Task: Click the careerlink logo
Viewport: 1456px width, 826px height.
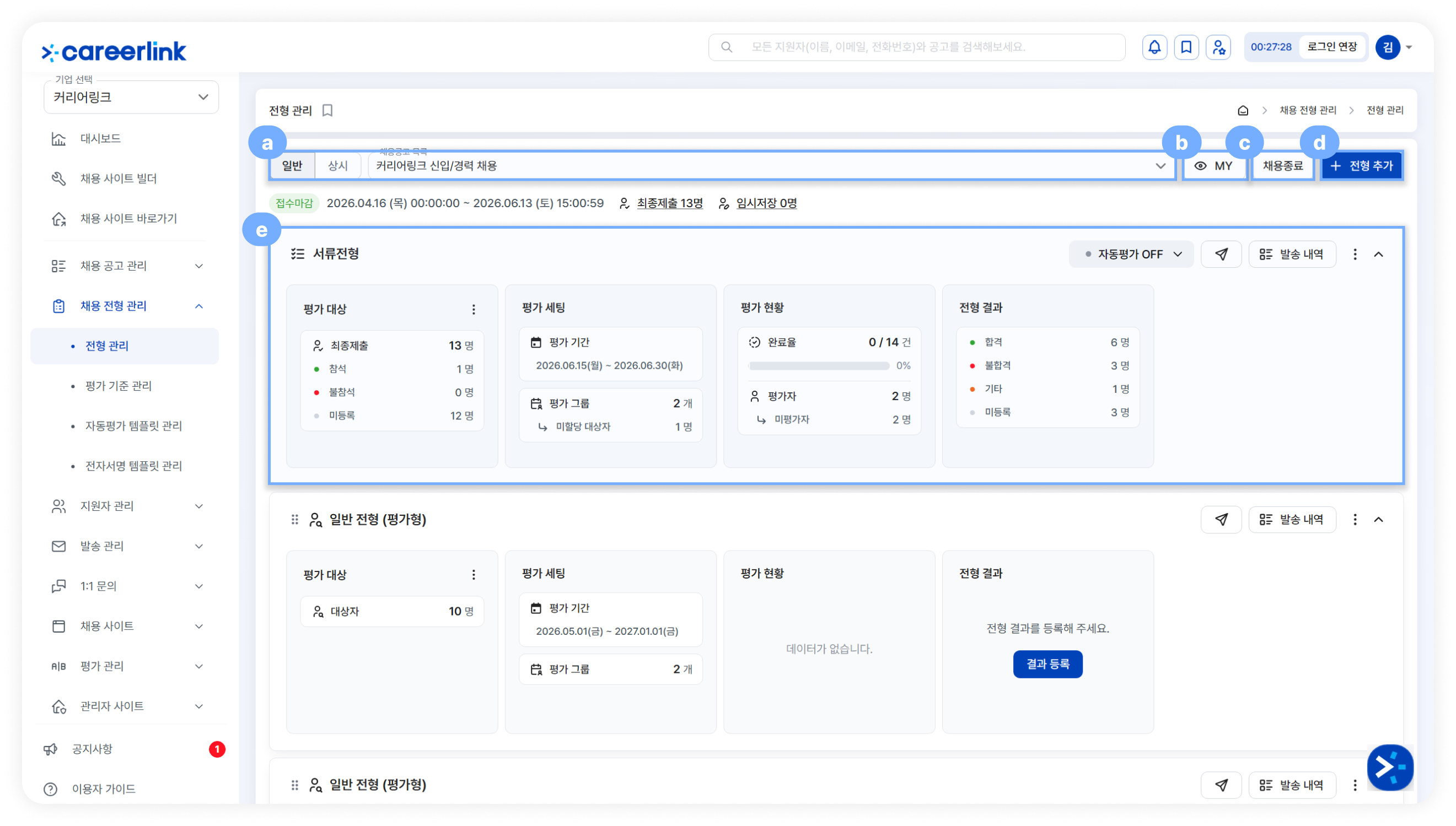Action: tap(114, 51)
